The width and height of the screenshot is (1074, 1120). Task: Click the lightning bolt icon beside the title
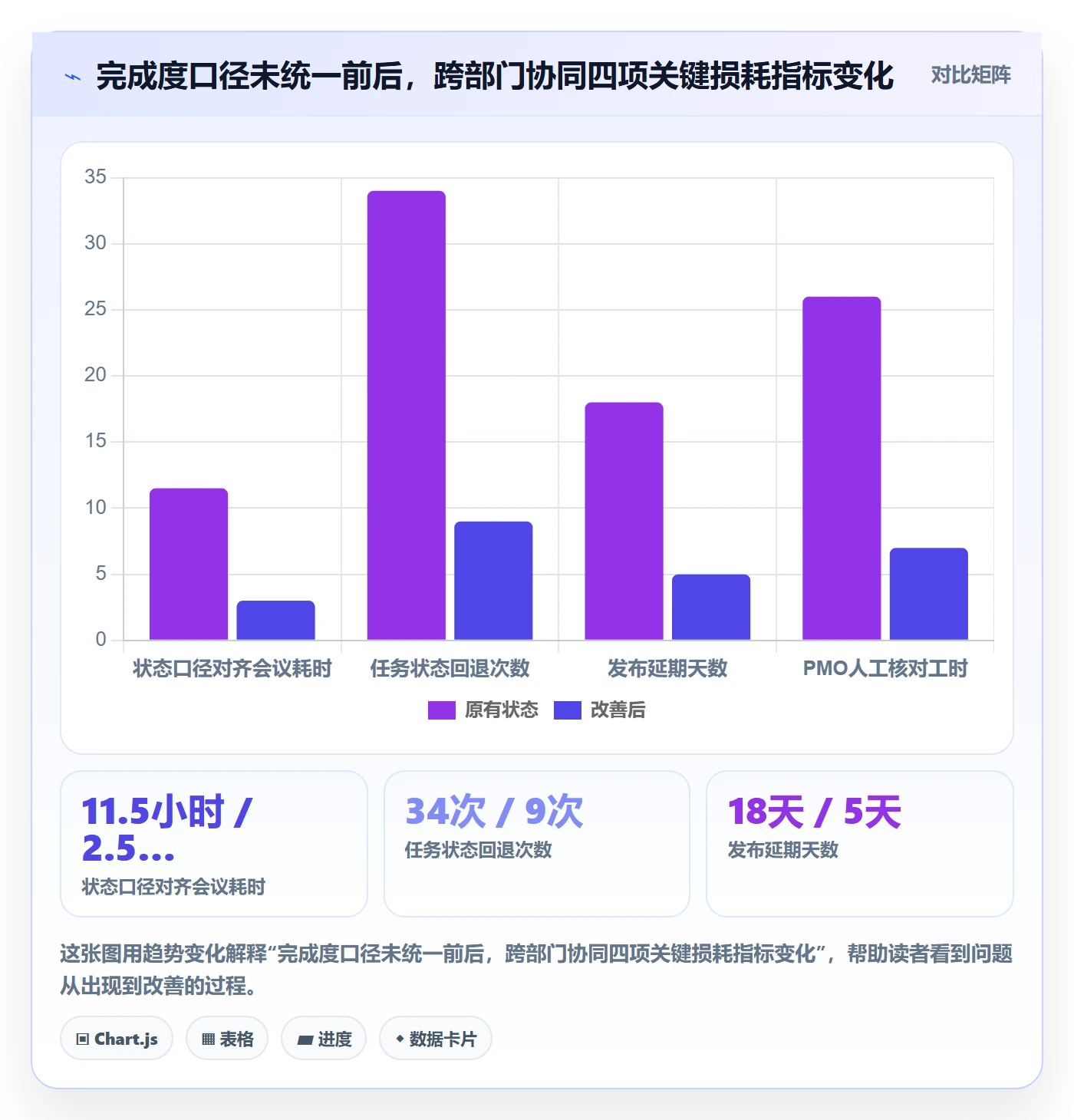click(73, 77)
